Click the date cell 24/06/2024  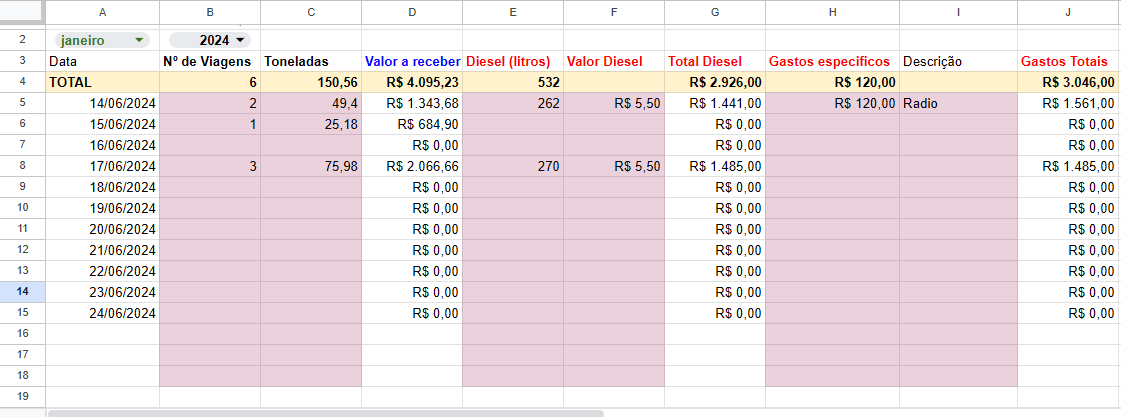pyautogui.click(x=103, y=313)
